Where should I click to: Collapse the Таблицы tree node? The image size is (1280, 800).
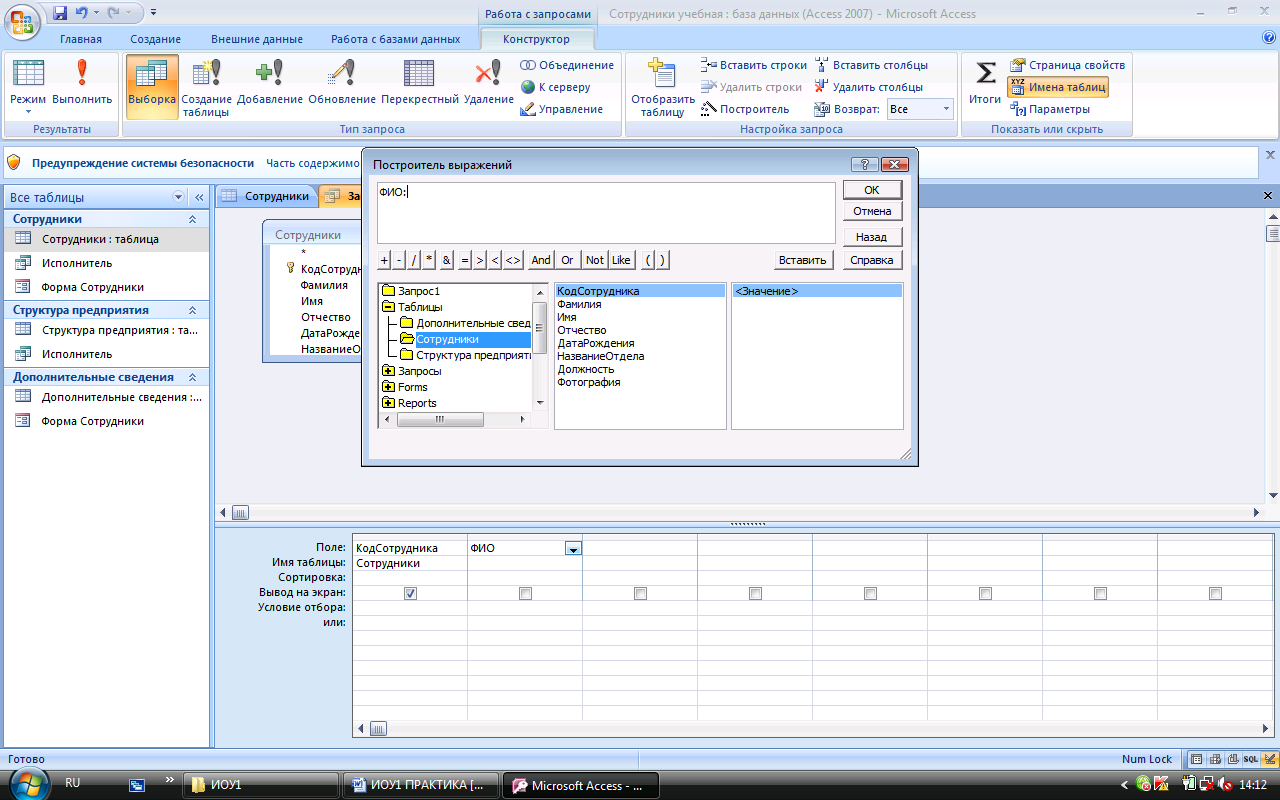388,307
